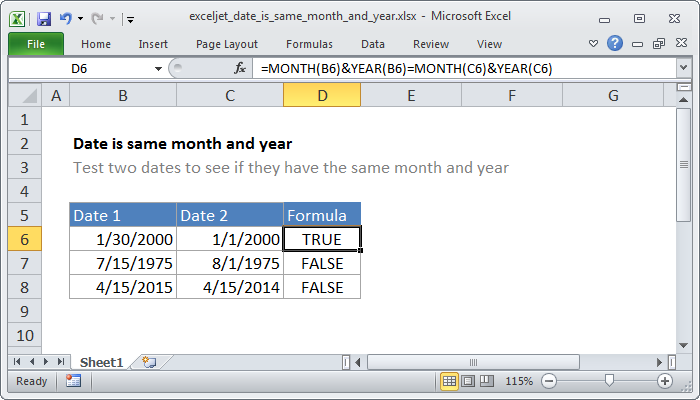The image size is (700, 400).
Task: Select row 9 header
Action: tap(25, 311)
